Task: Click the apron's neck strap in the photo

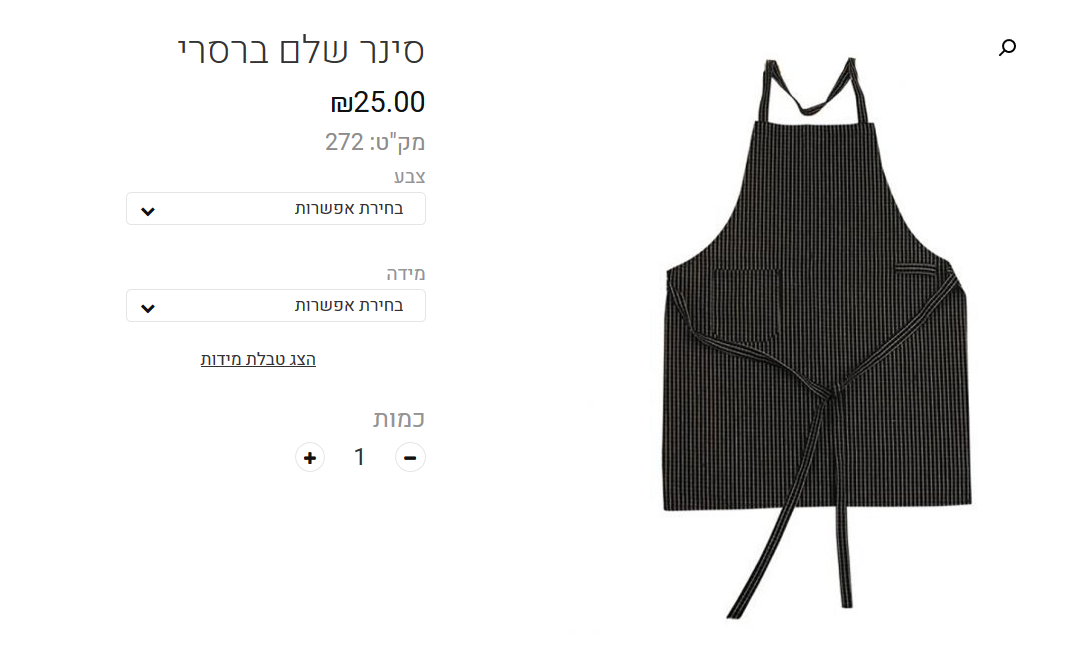Action: pyautogui.click(x=811, y=89)
